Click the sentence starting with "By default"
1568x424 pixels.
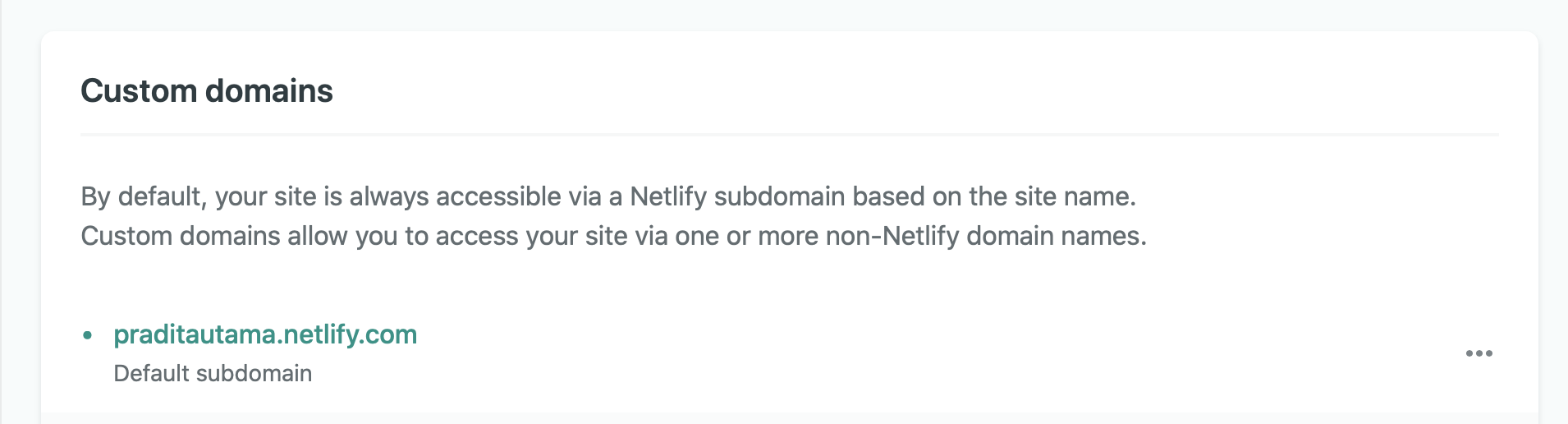coord(607,197)
